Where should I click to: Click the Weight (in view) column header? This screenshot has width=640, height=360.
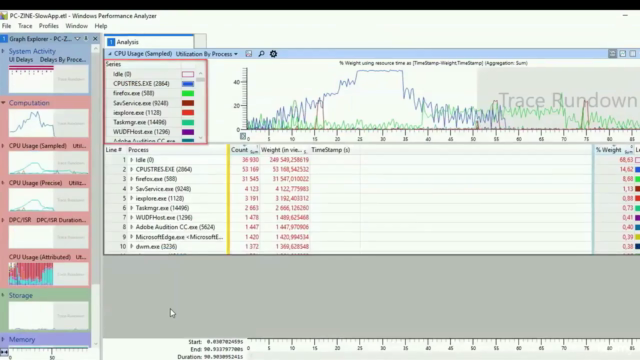pyautogui.click(x=284, y=150)
